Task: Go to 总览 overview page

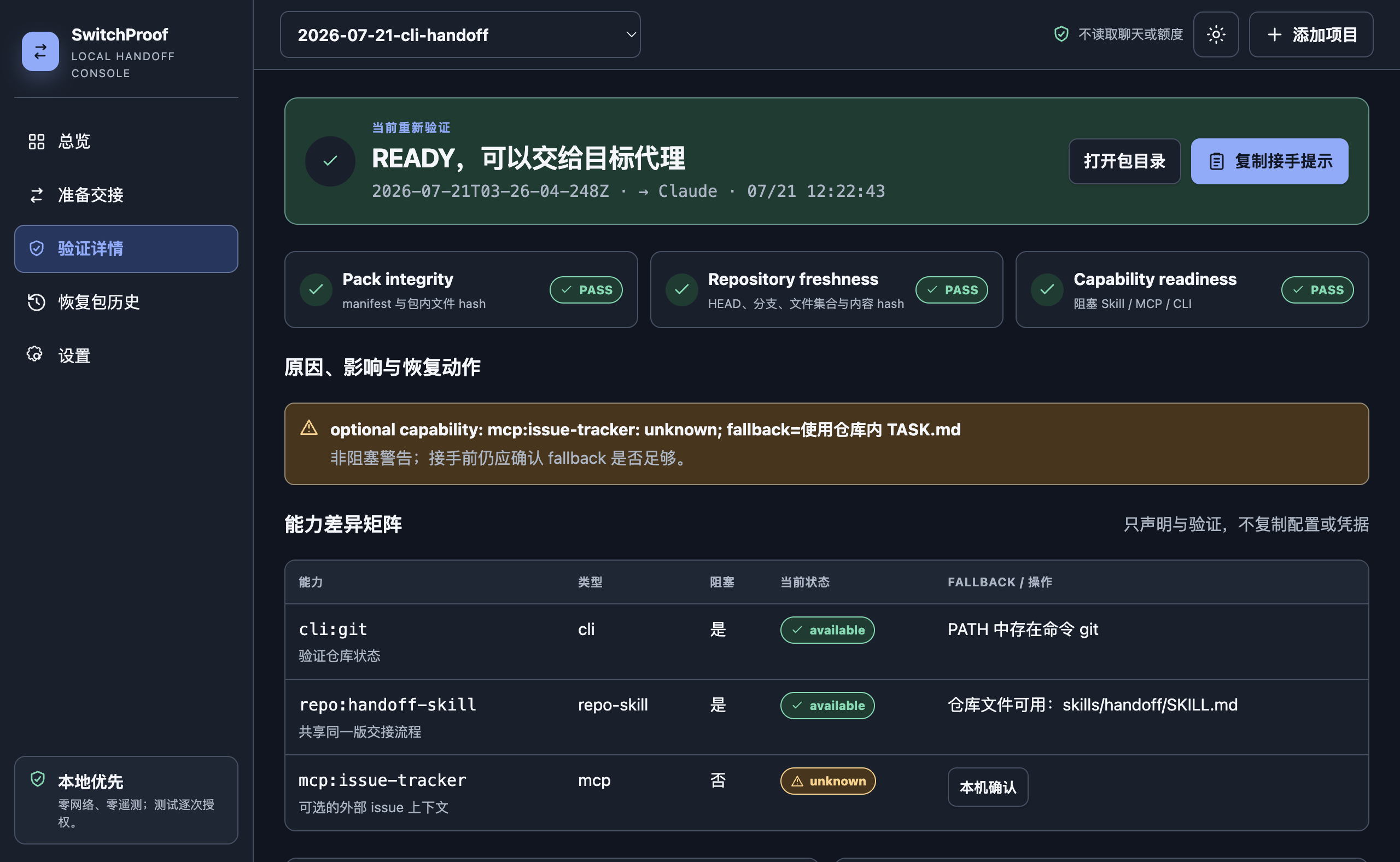Action: [x=126, y=141]
